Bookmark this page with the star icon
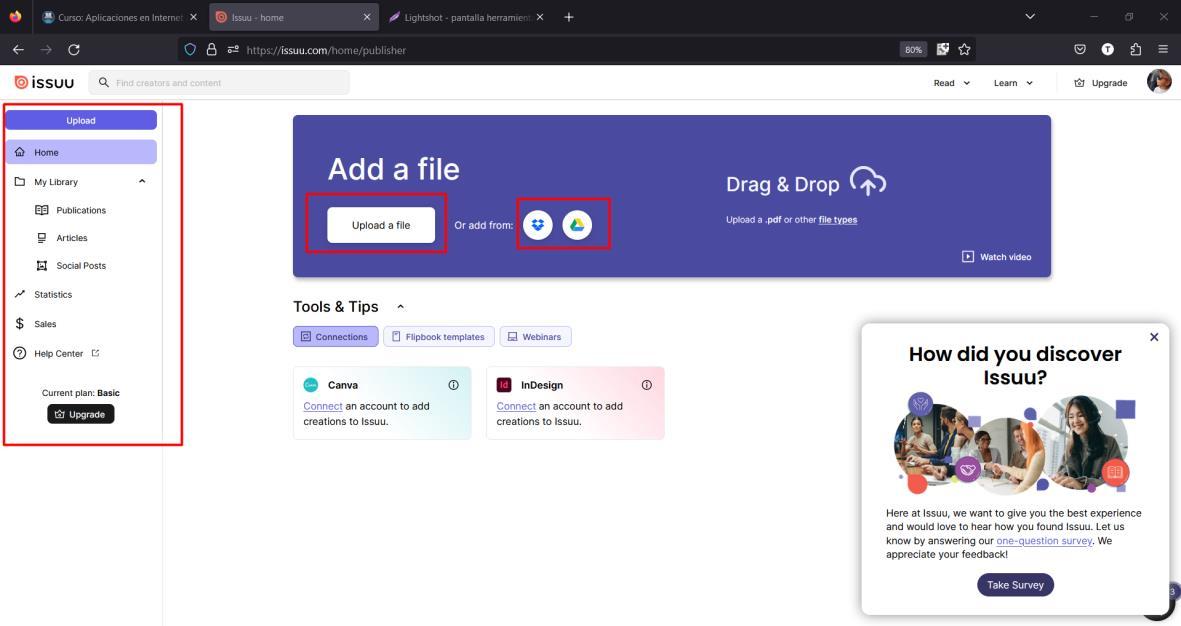The height and width of the screenshot is (626, 1181). (964, 50)
